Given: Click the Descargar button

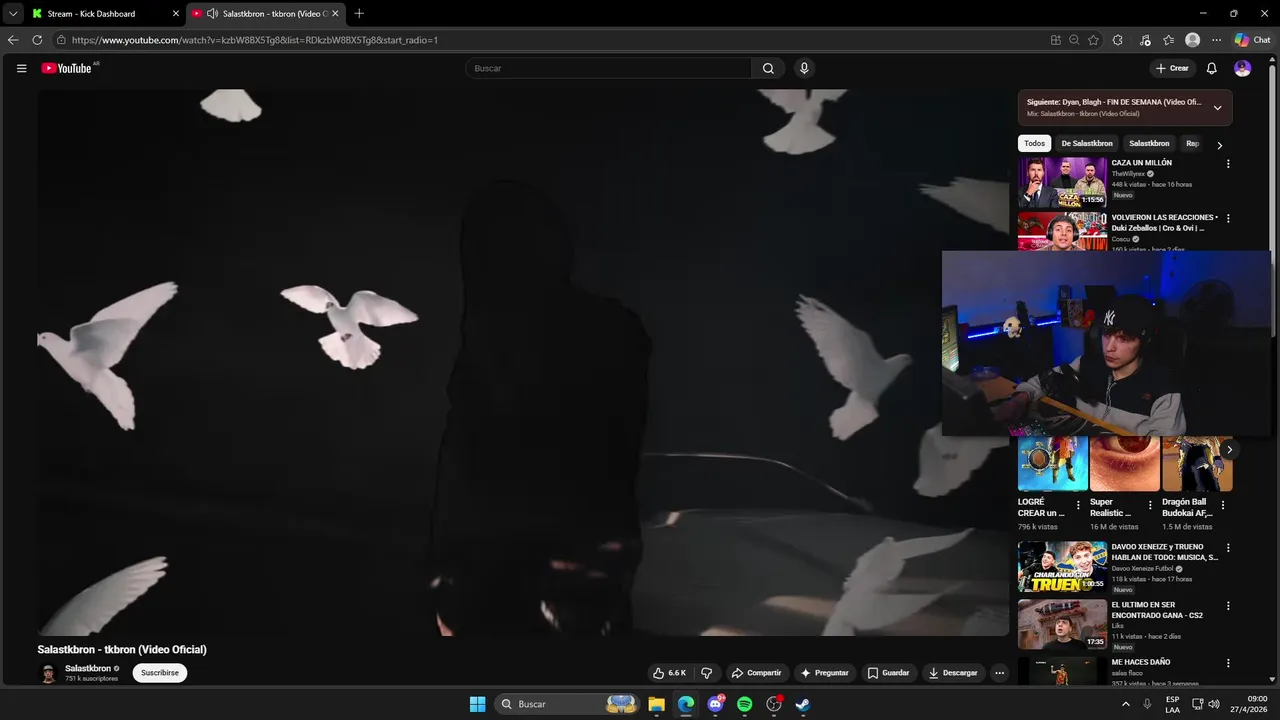Looking at the screenshot, I should (x=953, y=673).
